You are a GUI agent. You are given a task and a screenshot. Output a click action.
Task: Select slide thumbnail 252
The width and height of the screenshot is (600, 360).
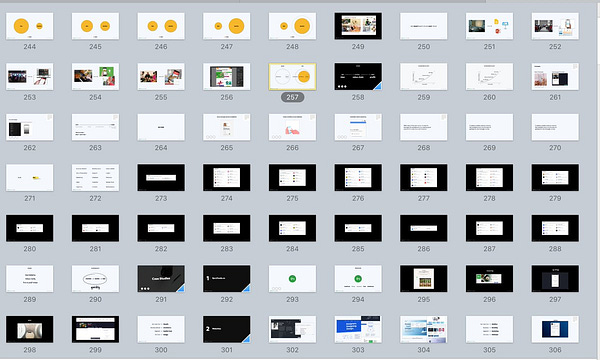[x=555, y=26]
